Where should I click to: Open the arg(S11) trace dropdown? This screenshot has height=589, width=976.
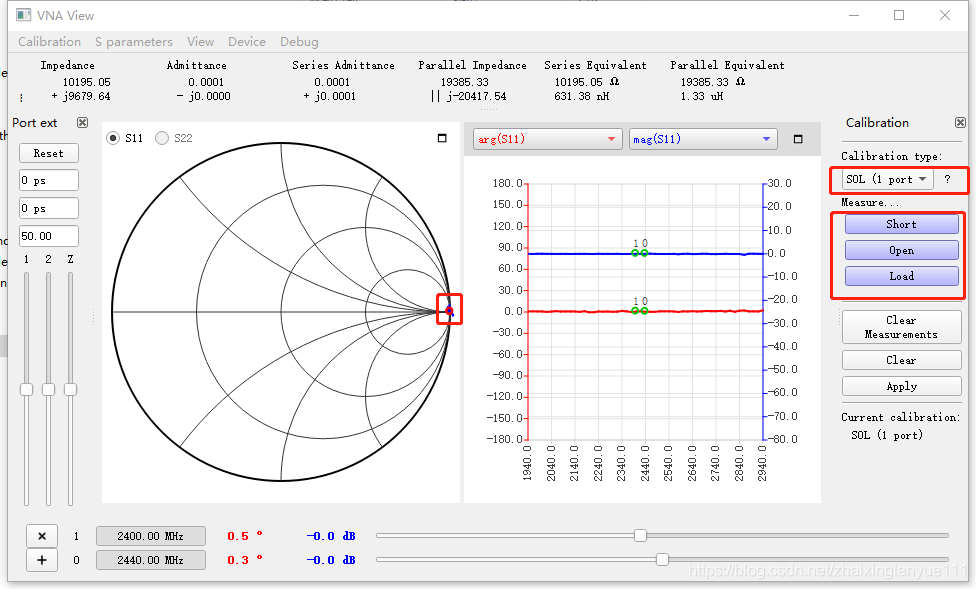[548, 139]
